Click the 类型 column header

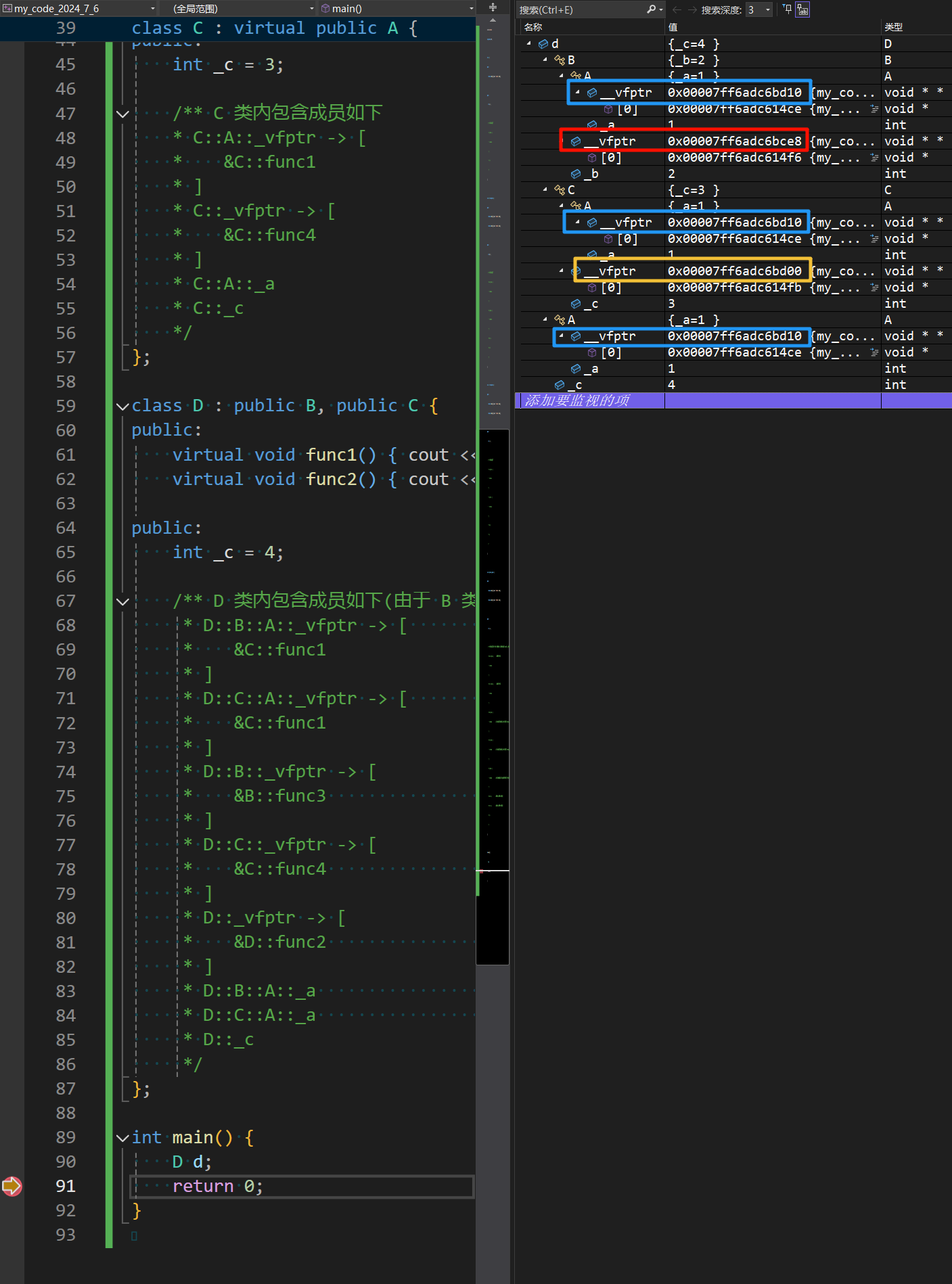pyautogui.click(x=893, y=27)
